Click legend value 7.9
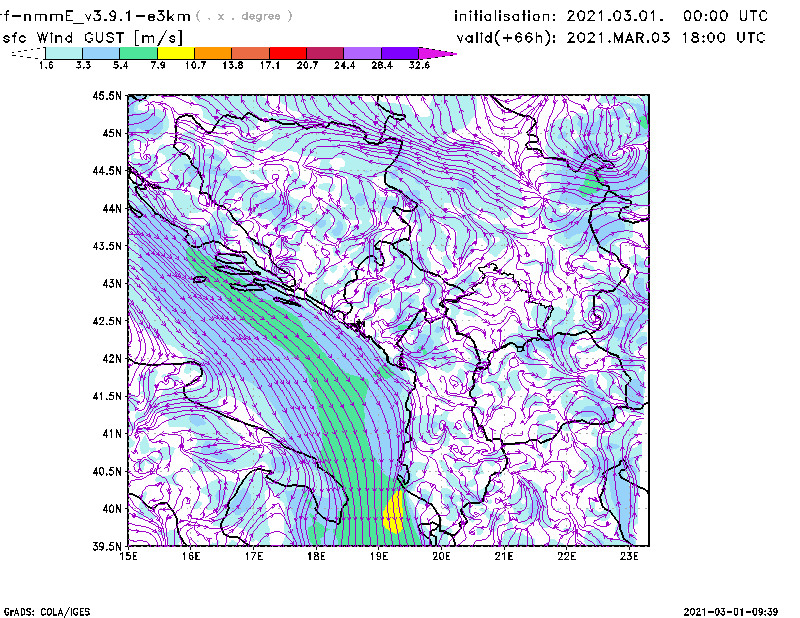Viewport: 800px width, 618px height. coord(158,65)
